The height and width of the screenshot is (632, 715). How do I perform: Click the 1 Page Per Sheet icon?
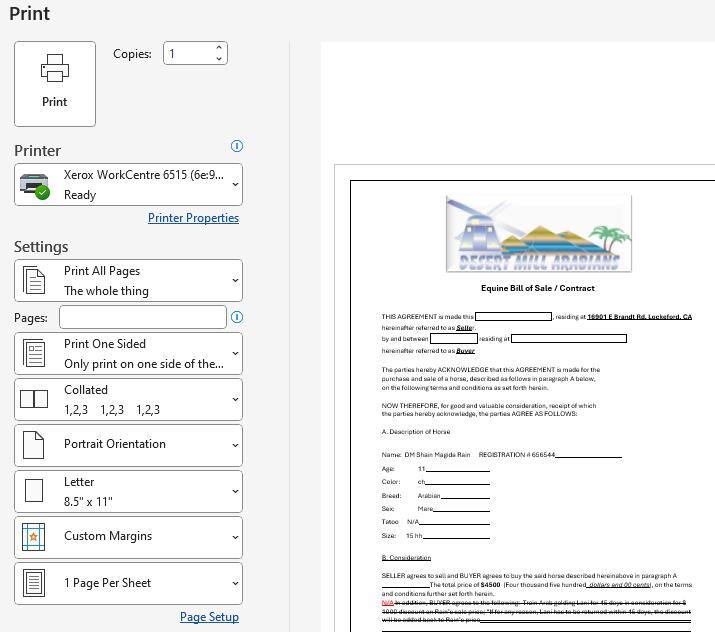click(34, 583)
